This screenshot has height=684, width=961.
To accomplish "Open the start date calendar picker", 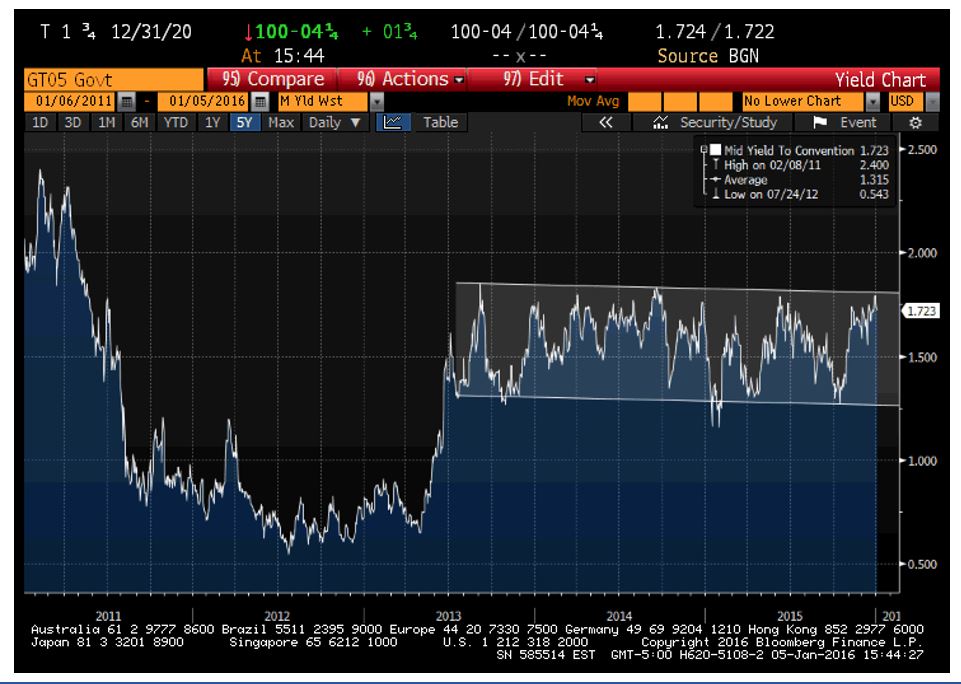I will (126, 101).
